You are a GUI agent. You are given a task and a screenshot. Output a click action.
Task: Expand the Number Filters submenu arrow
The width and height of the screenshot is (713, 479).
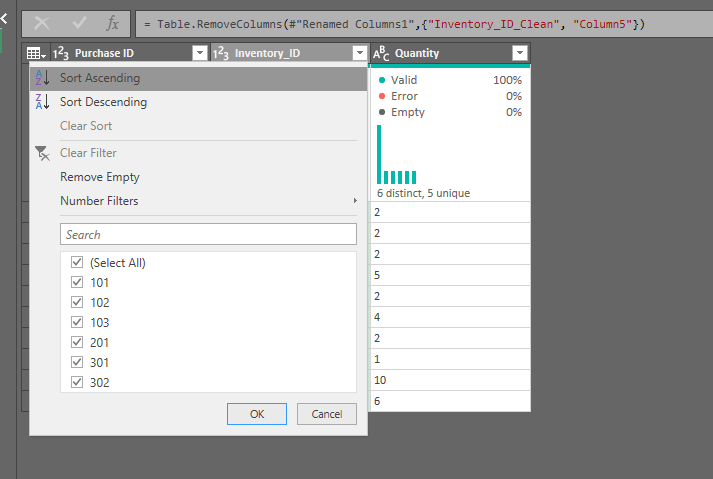355,201
